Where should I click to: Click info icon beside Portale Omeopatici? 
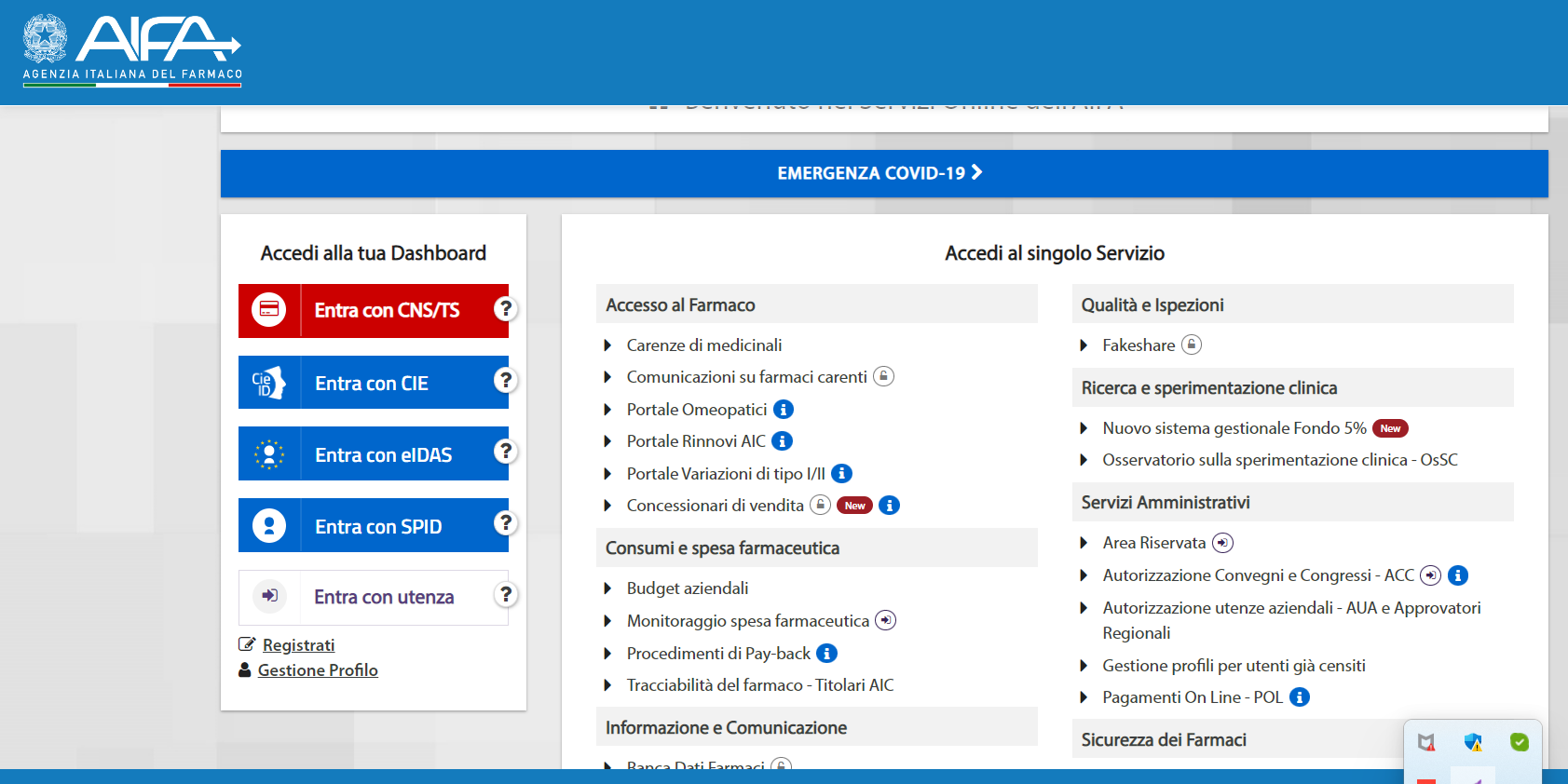point(784,410)
